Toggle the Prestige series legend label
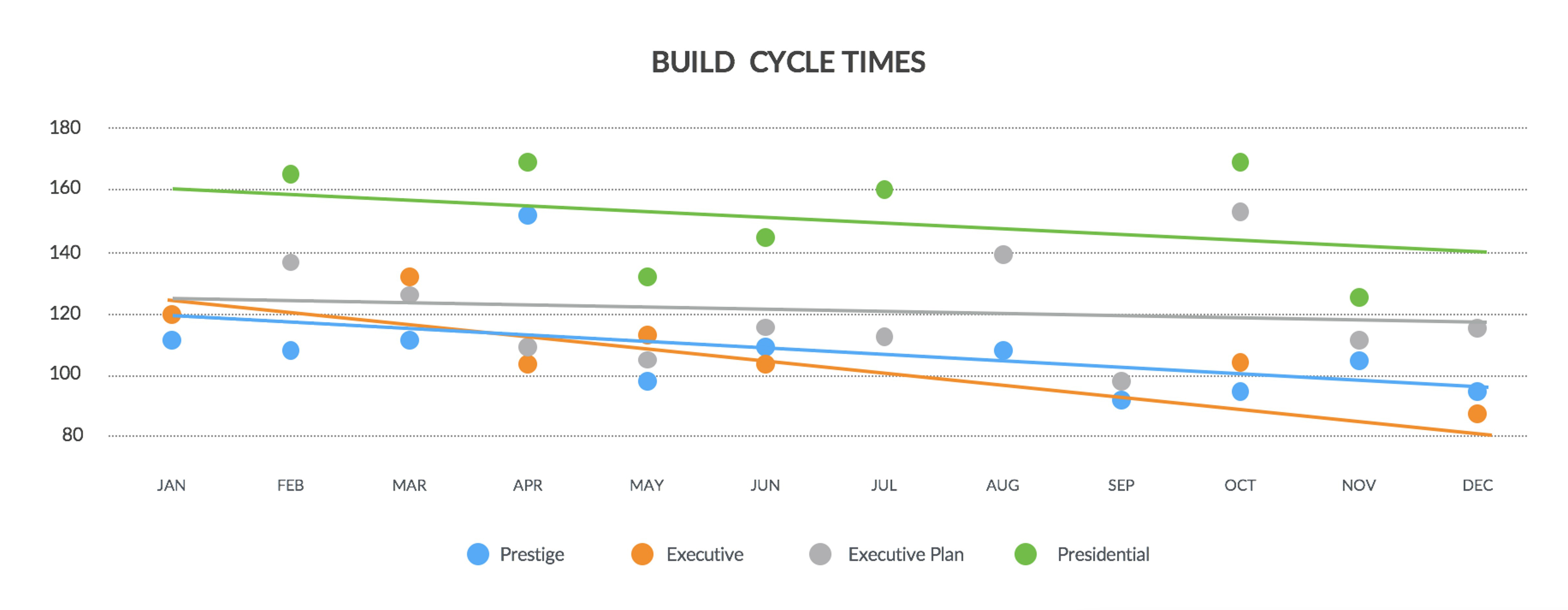 pos(532,554)
